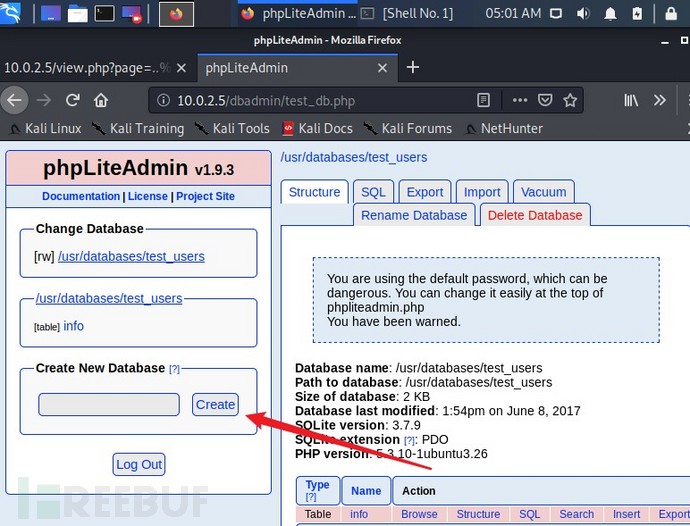Click the battery power indicator icon
This screenshot has height=526, width=690.
[x=637, y=14]
